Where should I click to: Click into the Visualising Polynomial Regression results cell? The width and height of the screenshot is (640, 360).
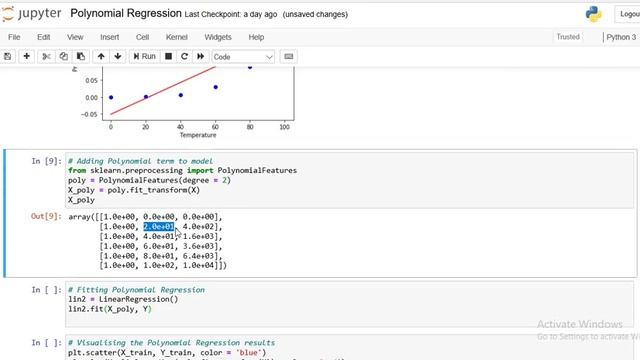(350, 347)
